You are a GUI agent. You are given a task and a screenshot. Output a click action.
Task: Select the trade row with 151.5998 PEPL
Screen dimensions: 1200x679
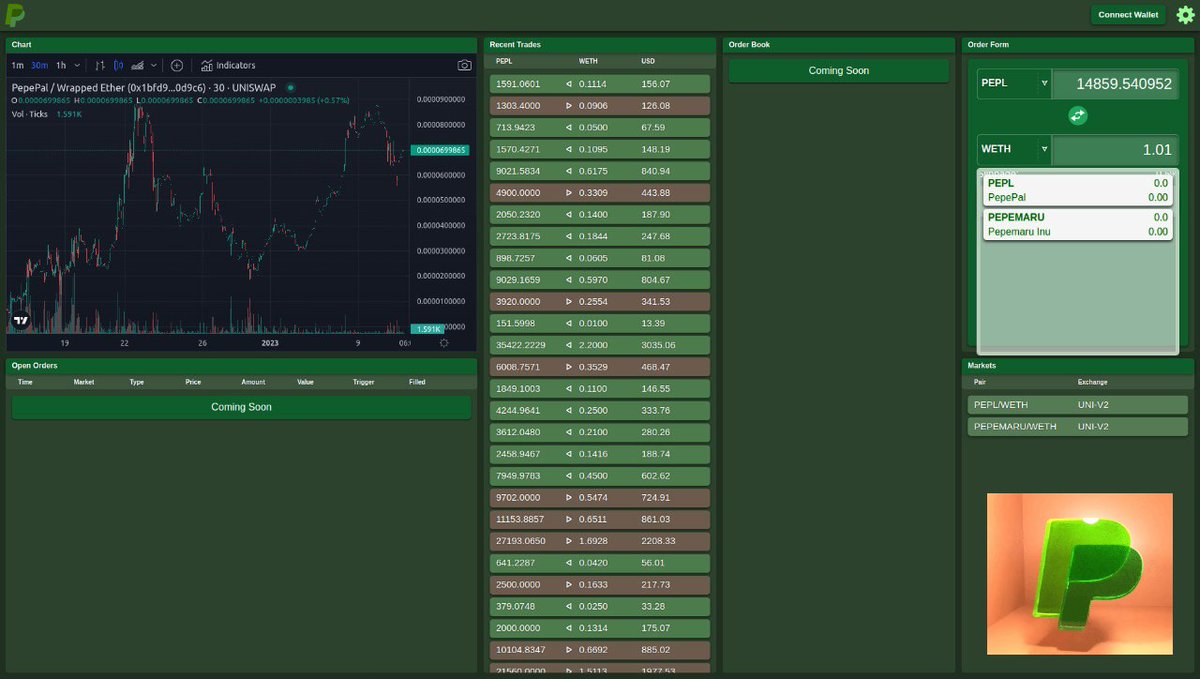[600, 323]
